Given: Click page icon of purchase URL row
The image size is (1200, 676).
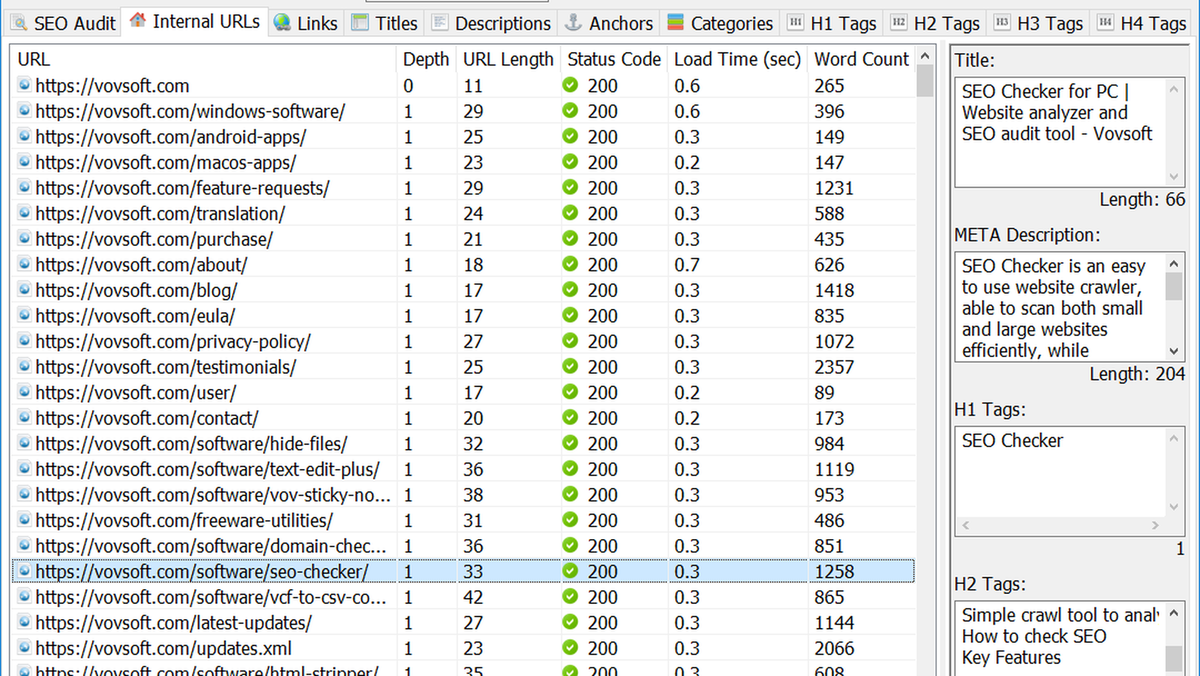Looking at the screenshot, I should pyautogui.click(x=24, y=239).
